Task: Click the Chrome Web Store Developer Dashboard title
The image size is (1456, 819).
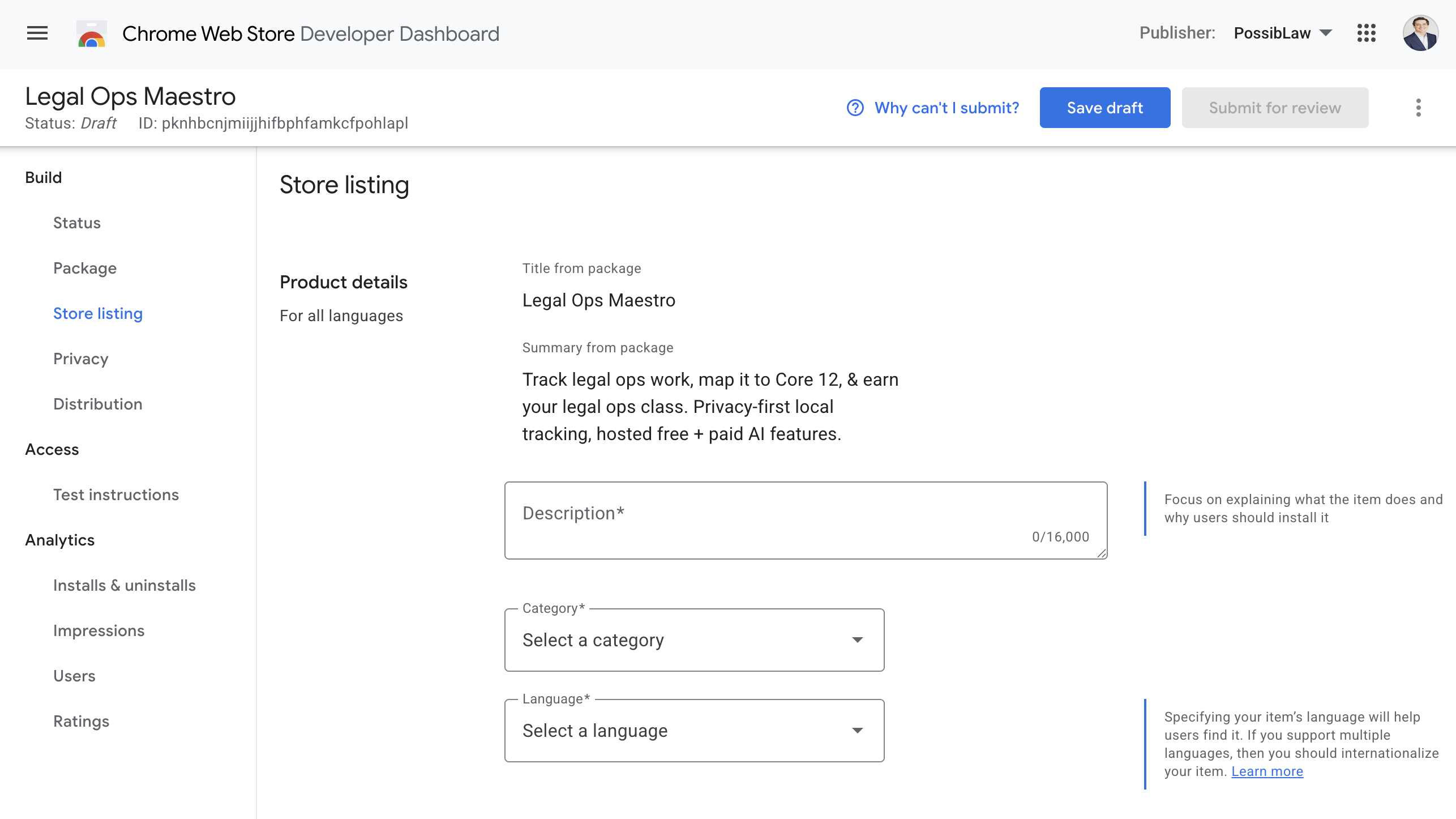Action: pos(311,33)
